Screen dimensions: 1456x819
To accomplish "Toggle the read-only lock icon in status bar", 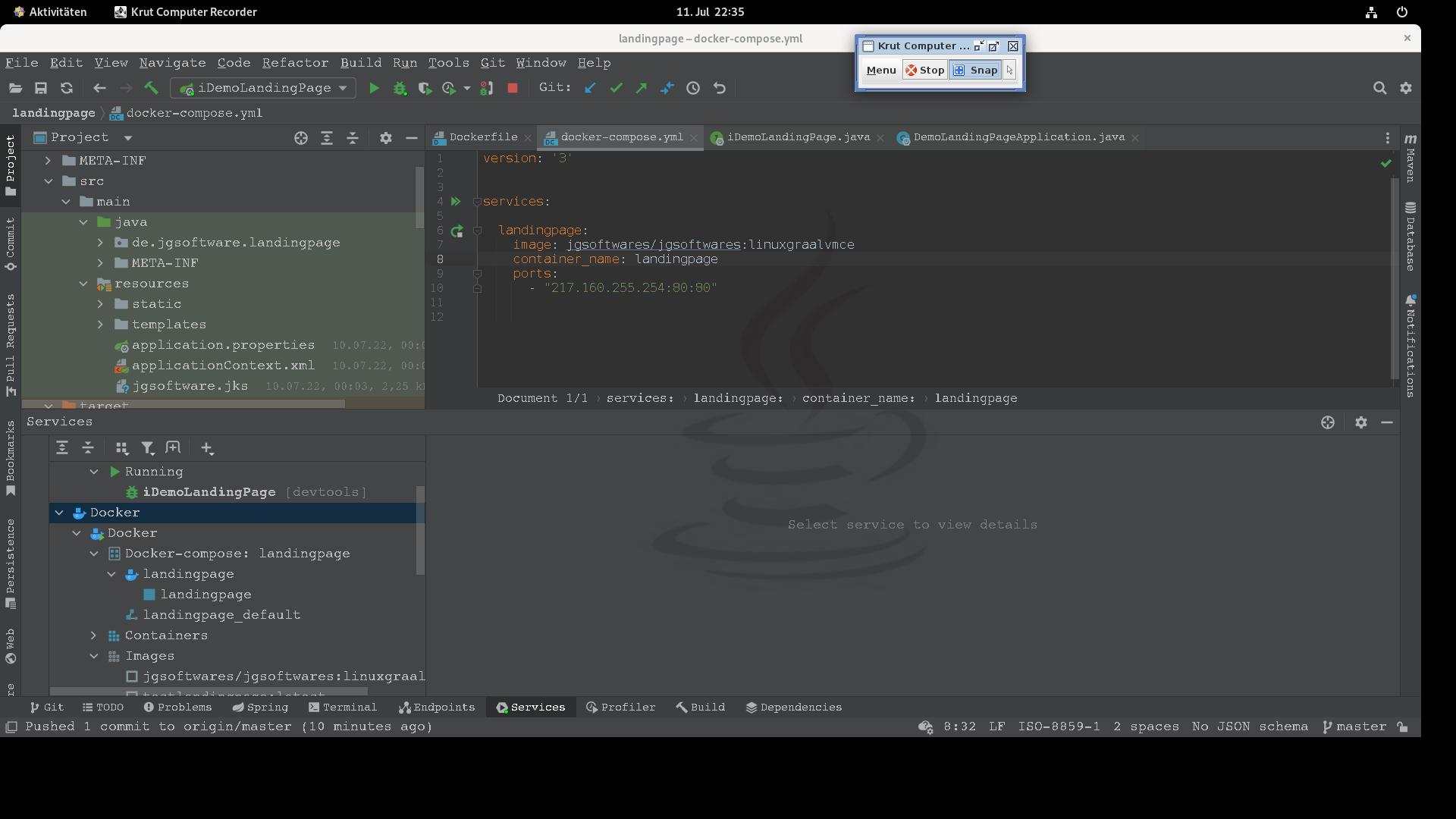I will 1403,726.
